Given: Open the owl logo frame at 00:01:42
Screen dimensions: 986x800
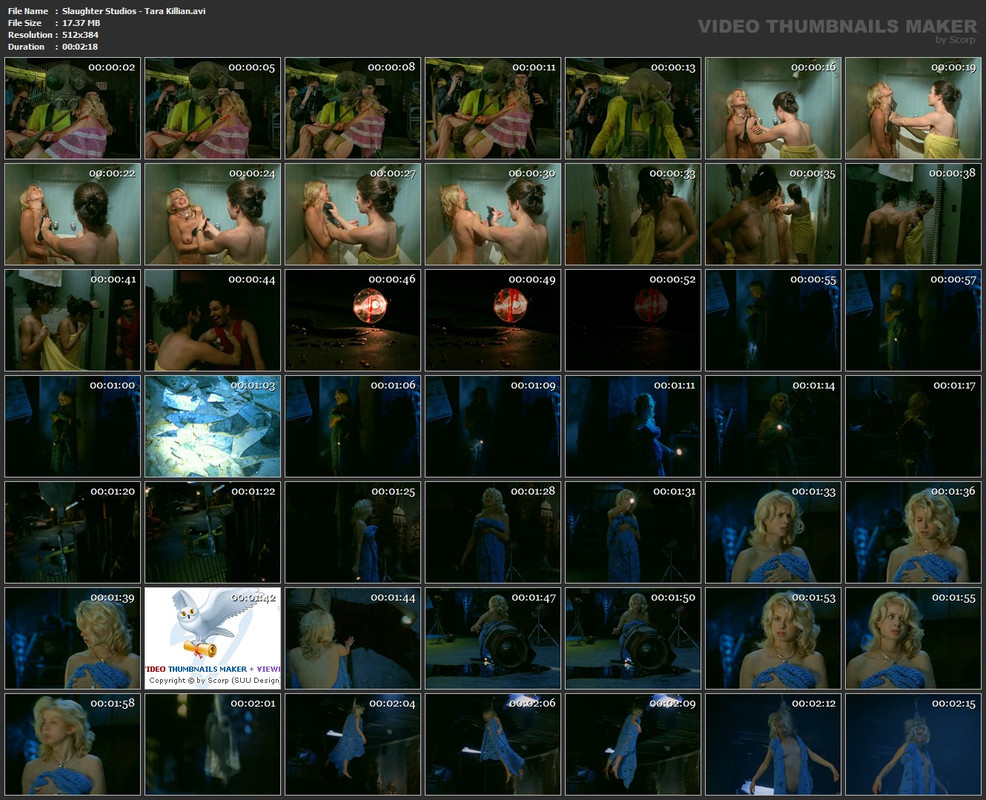Looking at the screenshot, I should [x=213, y=638].
